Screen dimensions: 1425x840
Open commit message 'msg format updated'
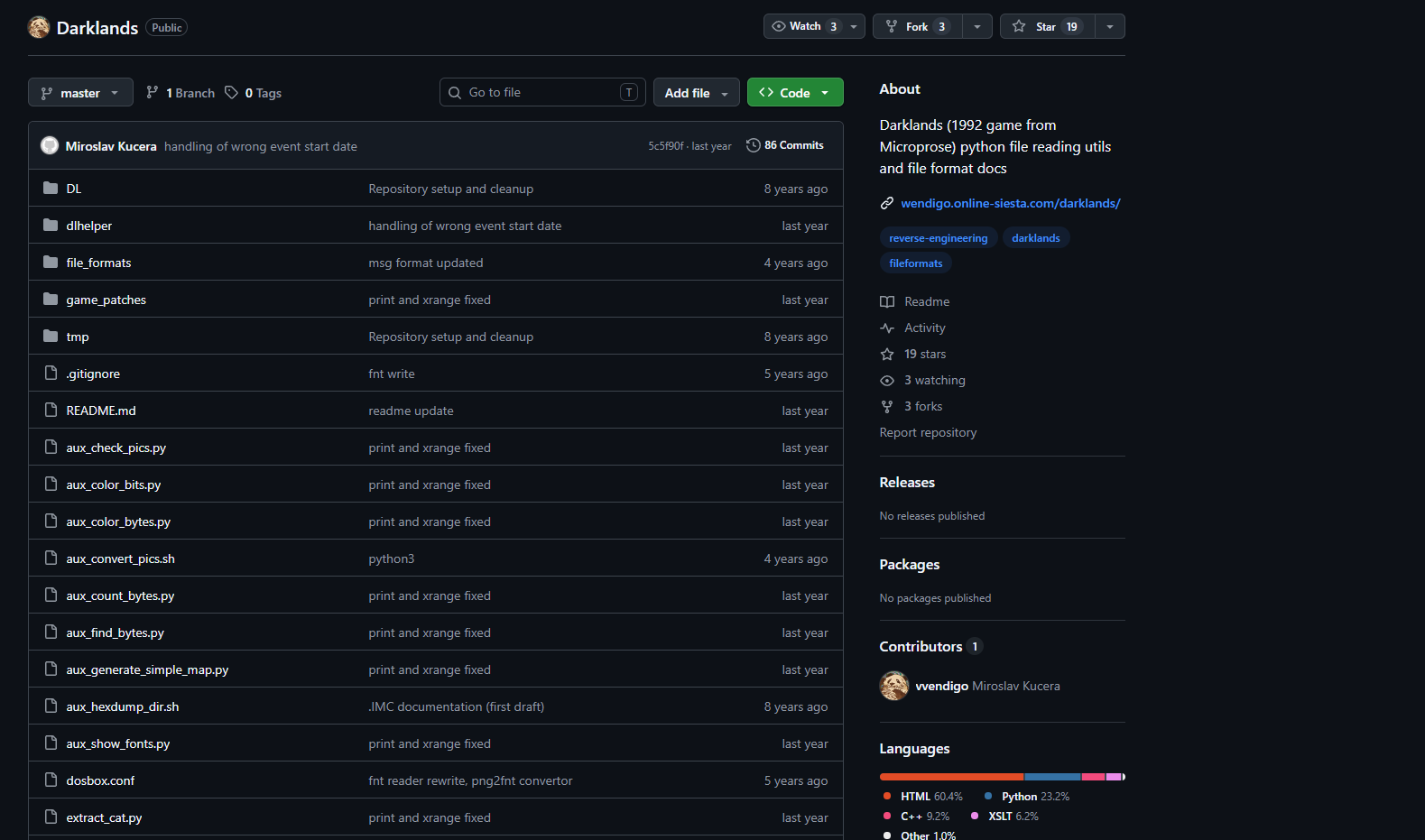tap(426, 263)
